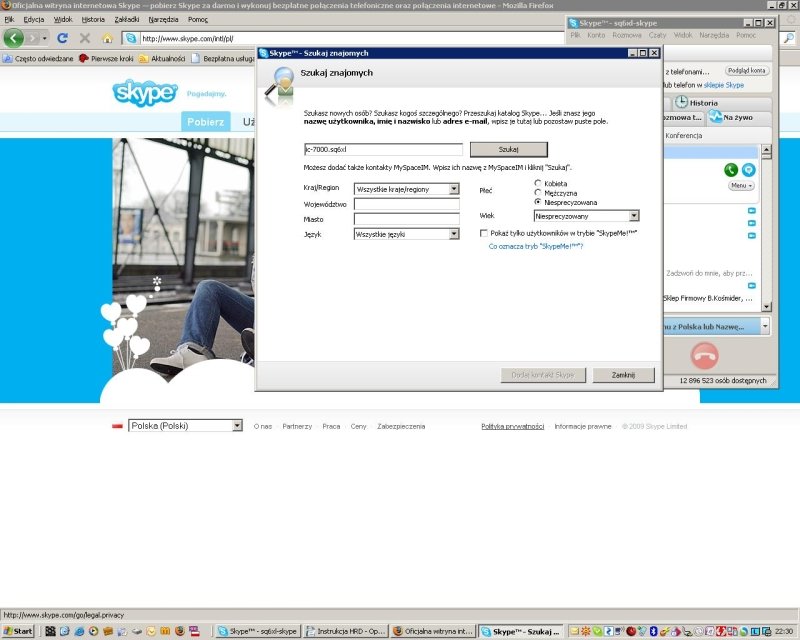This screenshot has width=800, height=640.
Task: Select the Niesprecyzowana gender radio button
Action: (x=538, y=202)
